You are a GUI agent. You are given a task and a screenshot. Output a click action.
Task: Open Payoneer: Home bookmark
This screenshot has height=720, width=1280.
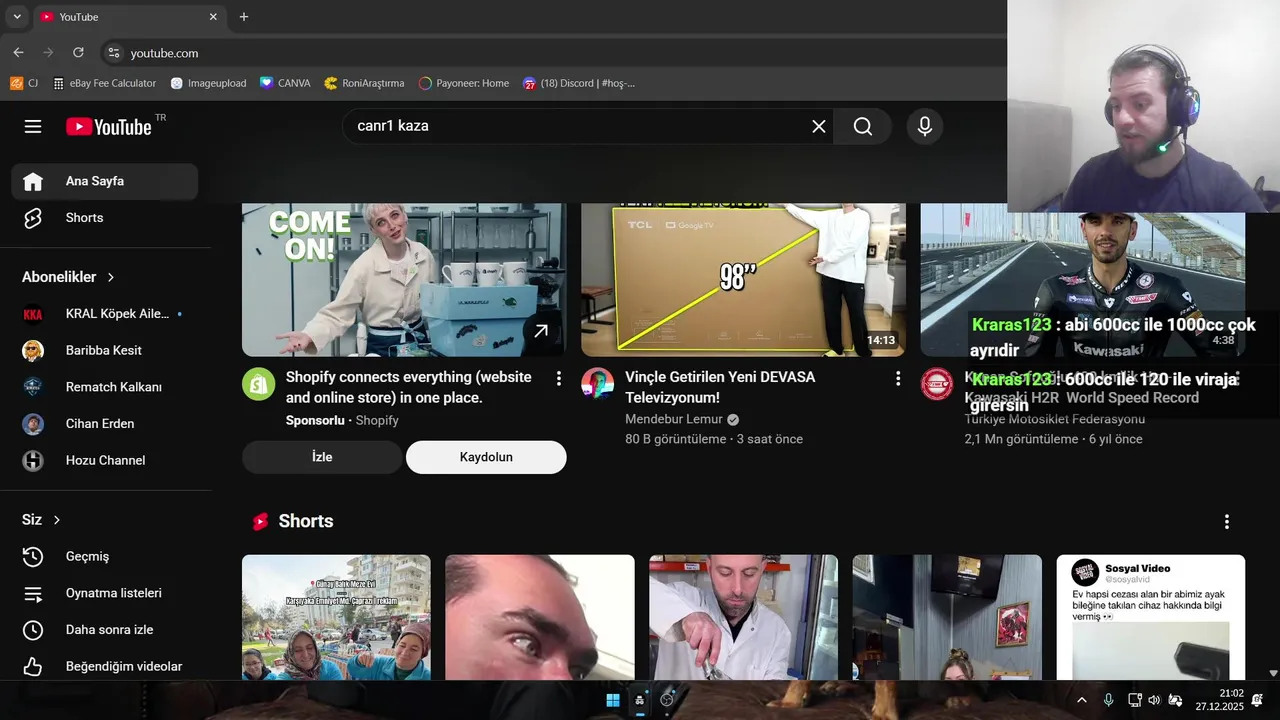pyautogui.click(x=464, y=83)
